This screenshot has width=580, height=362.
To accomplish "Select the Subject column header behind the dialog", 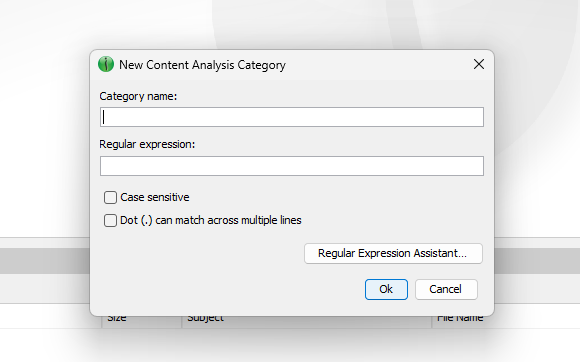I will coord(205,318).
